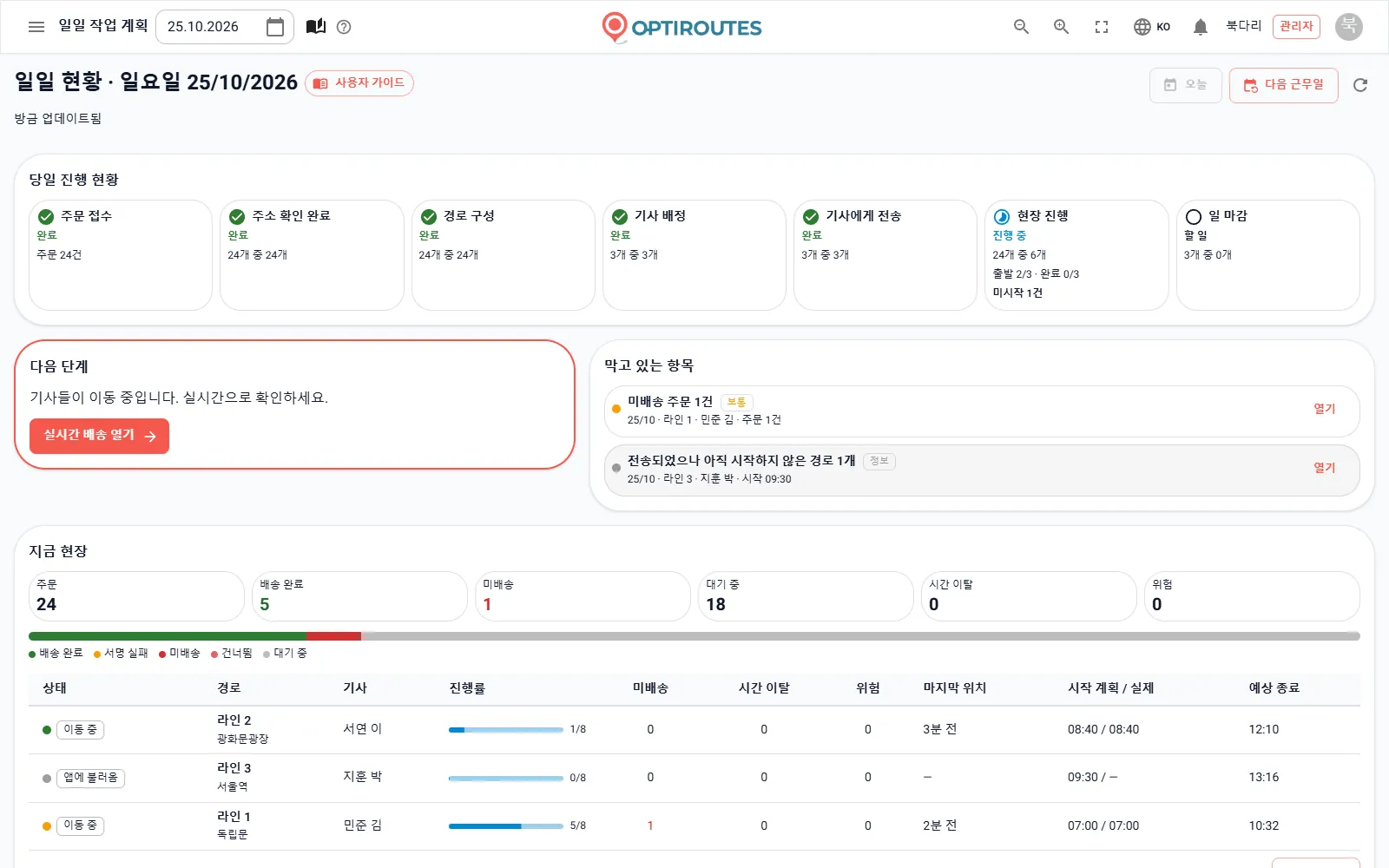The height and width of the screenshot is (868, 1389).
Task: Click the refresh icon
Action: click(x=1360, y=85)
